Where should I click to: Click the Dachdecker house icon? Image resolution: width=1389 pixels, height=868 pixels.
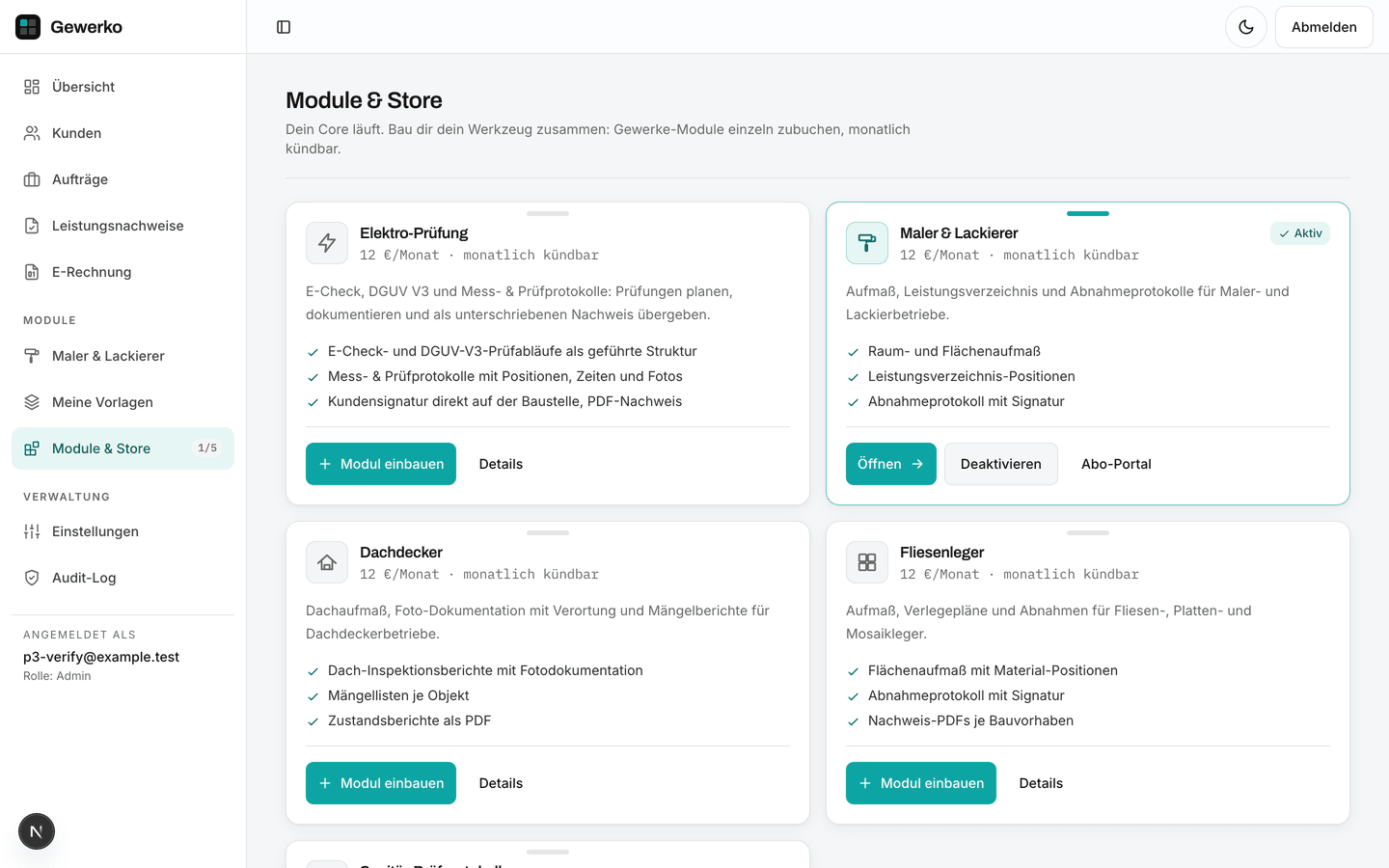(x=327, y=562)
